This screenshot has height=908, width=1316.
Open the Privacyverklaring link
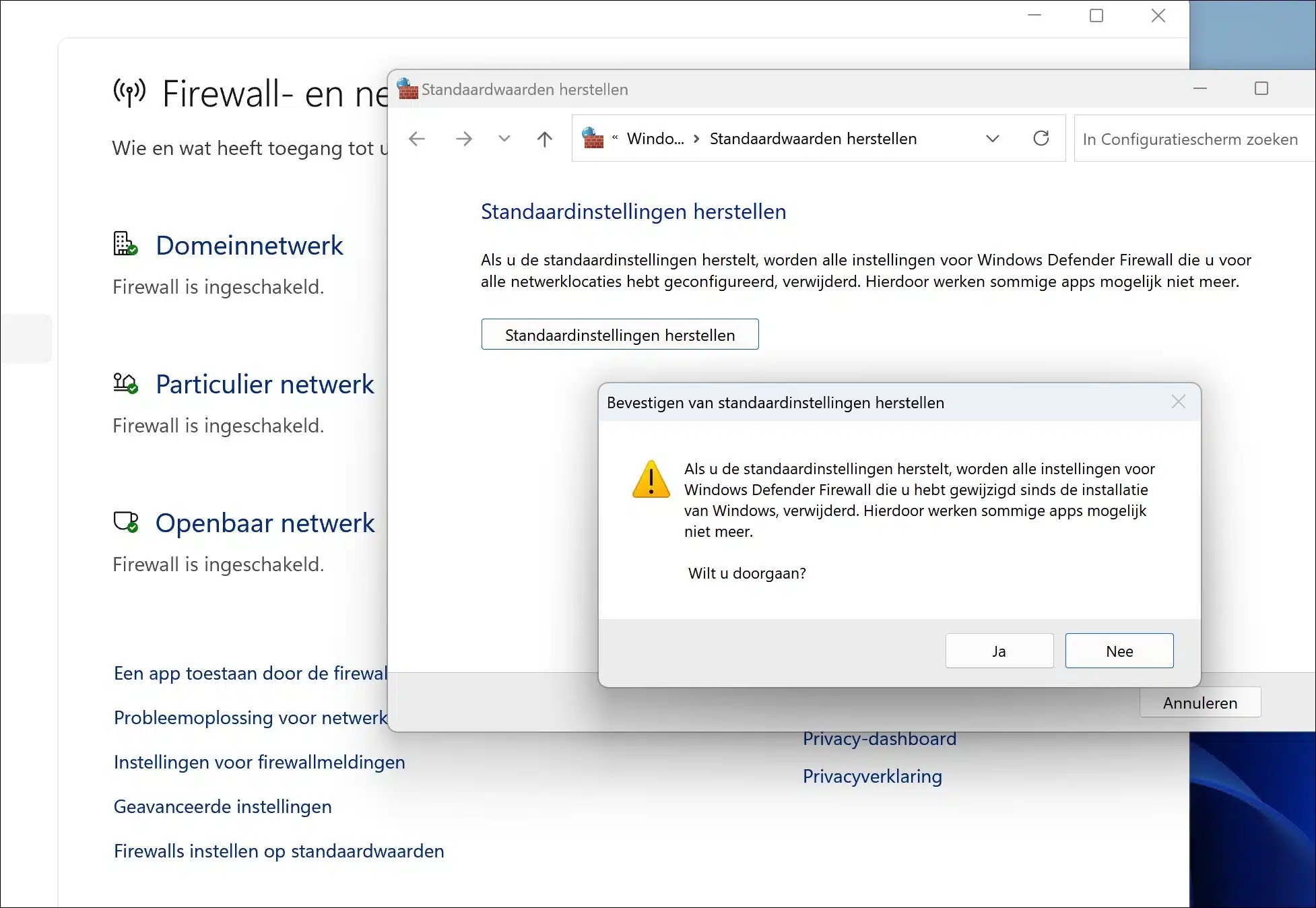(x=872, y=776)
